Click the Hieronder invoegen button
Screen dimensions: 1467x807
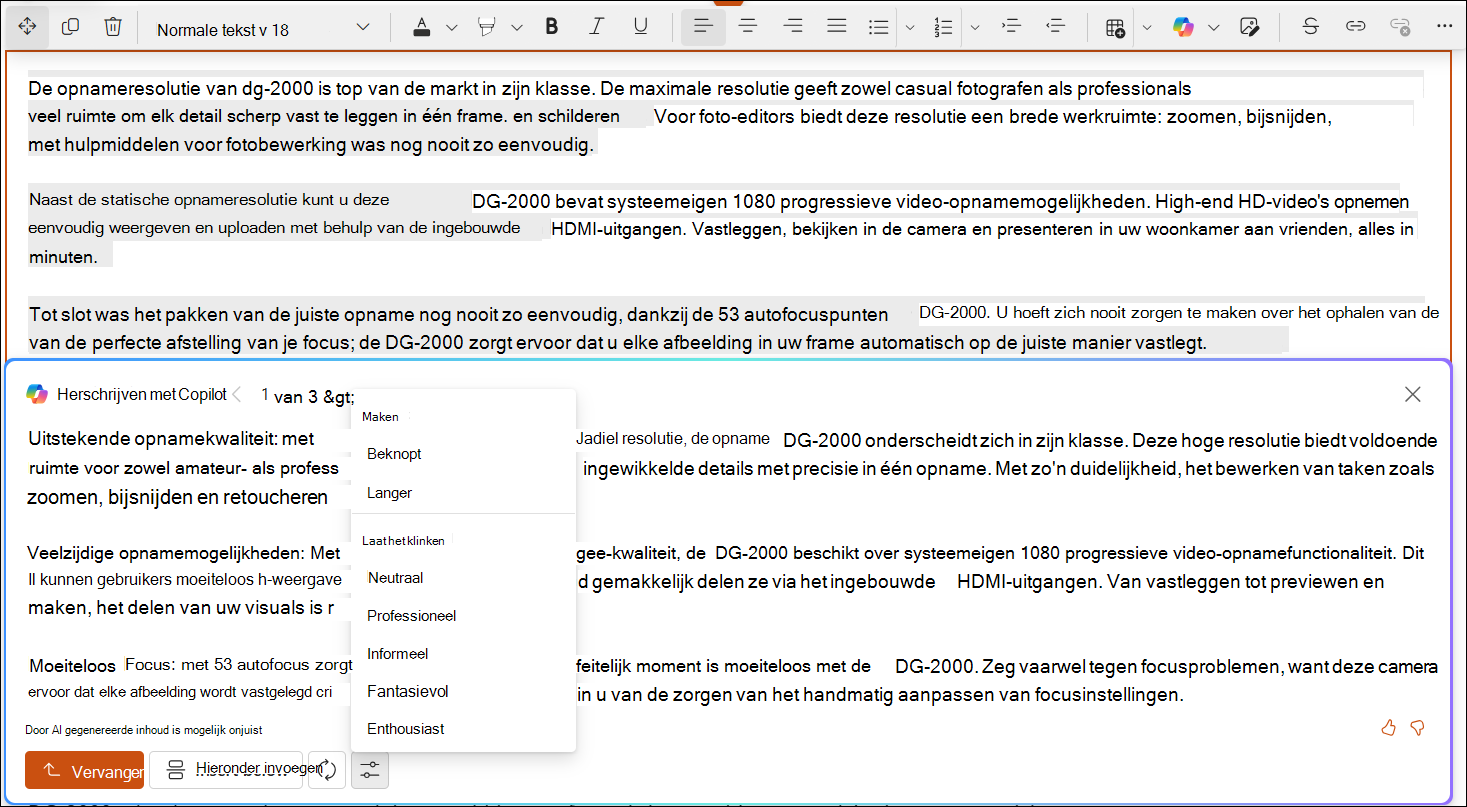(x=226, y=770)
